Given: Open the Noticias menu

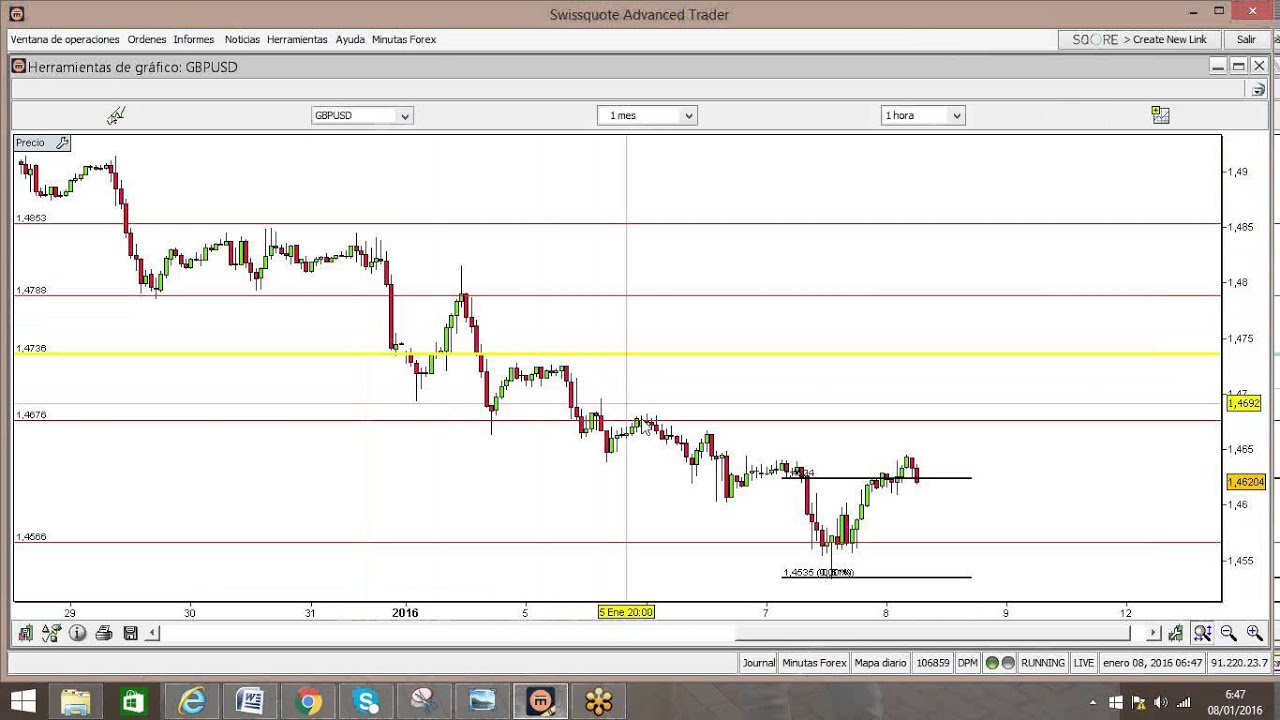Looking at the screenshot, I should pyautogui.click(x=242, y=39).
